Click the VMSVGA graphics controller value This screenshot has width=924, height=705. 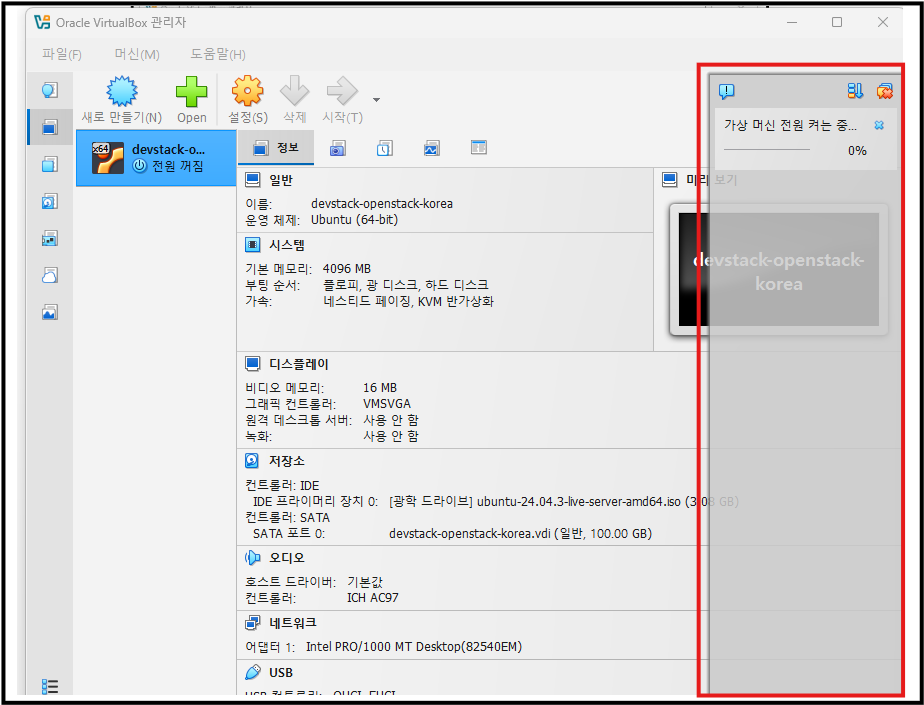point(387,404)
